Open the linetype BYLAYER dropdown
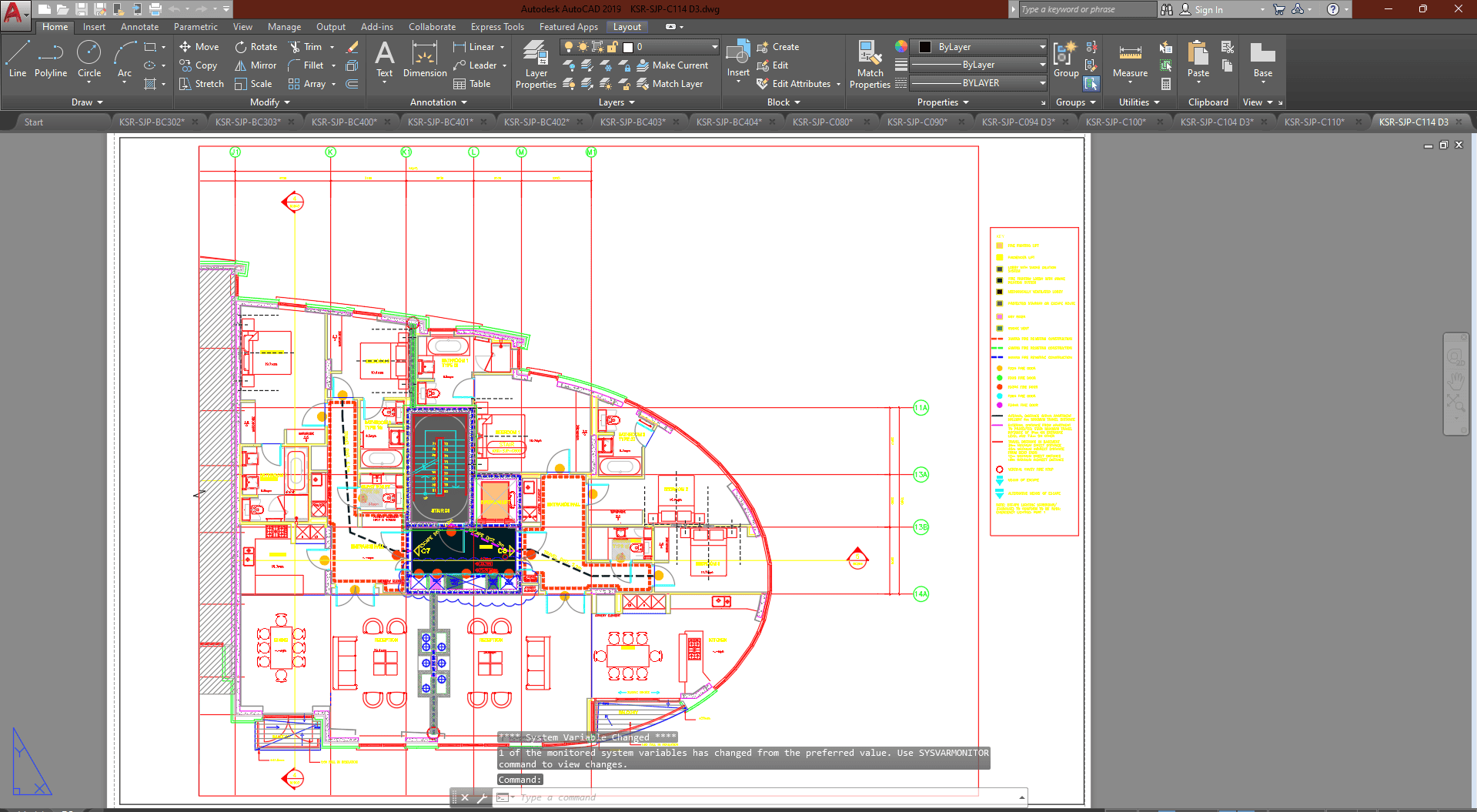Image resolution: width=1477 pixels, height=812 pixels. [x=978, y=83]
